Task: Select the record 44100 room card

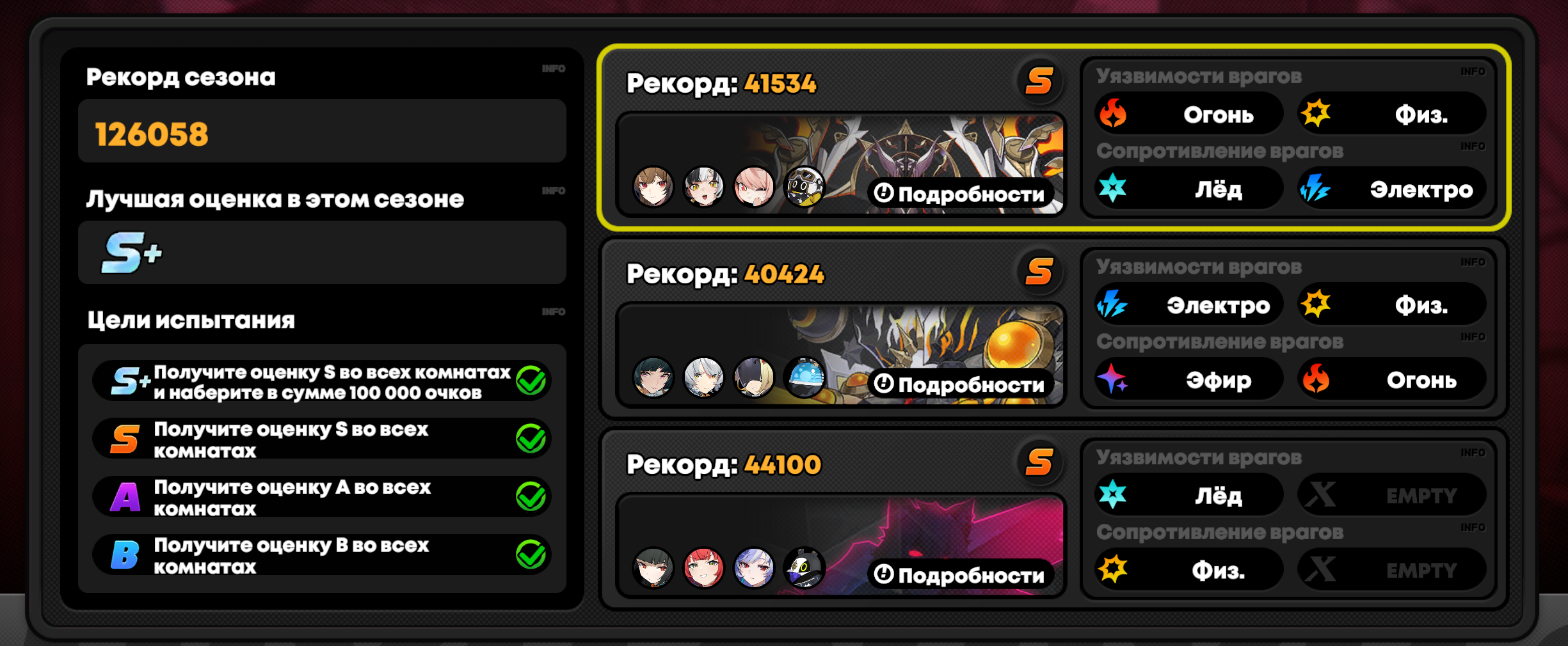Action: coord(1054,518)
